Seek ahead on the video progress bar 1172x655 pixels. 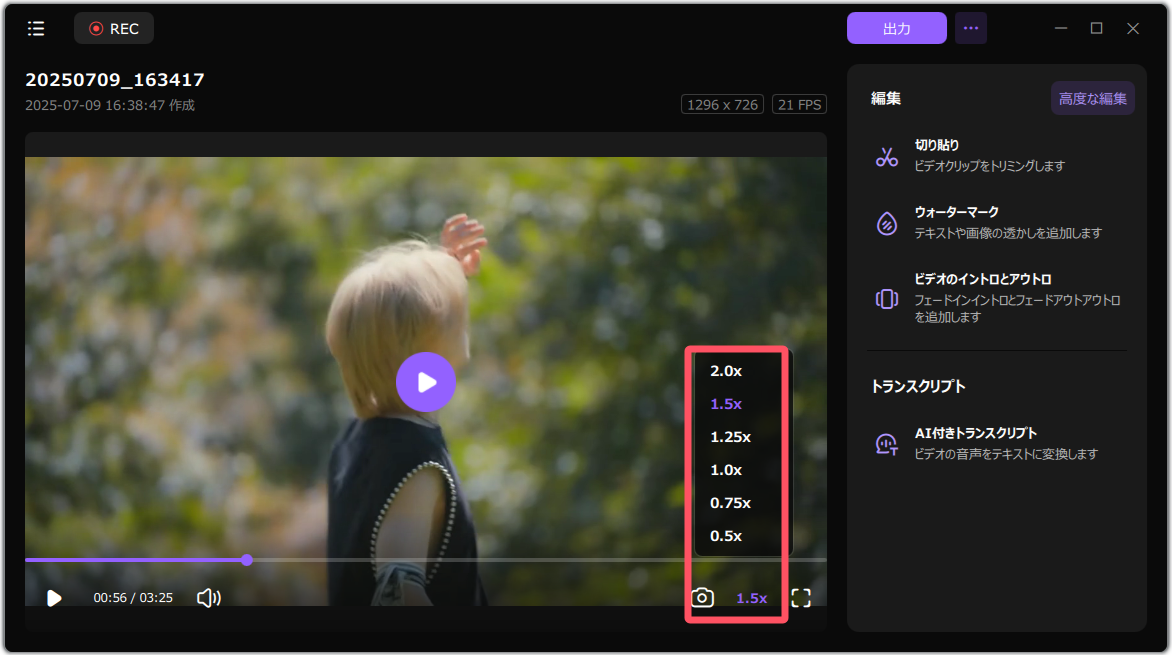click(500, 560)
